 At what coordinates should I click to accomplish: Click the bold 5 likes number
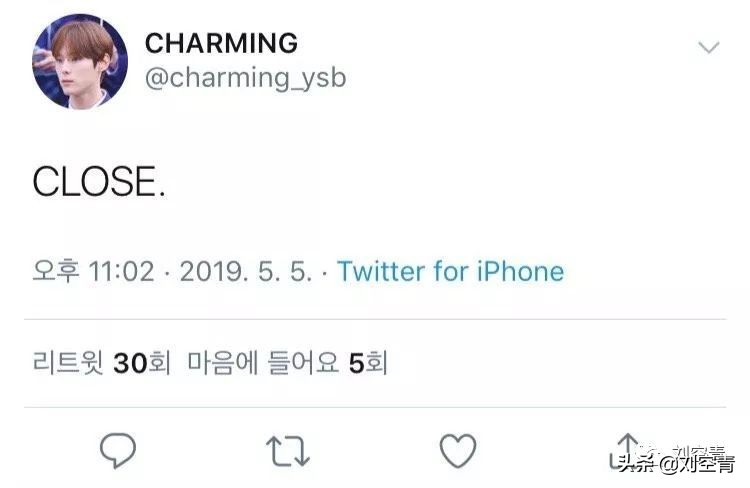(x=355, y=363)
